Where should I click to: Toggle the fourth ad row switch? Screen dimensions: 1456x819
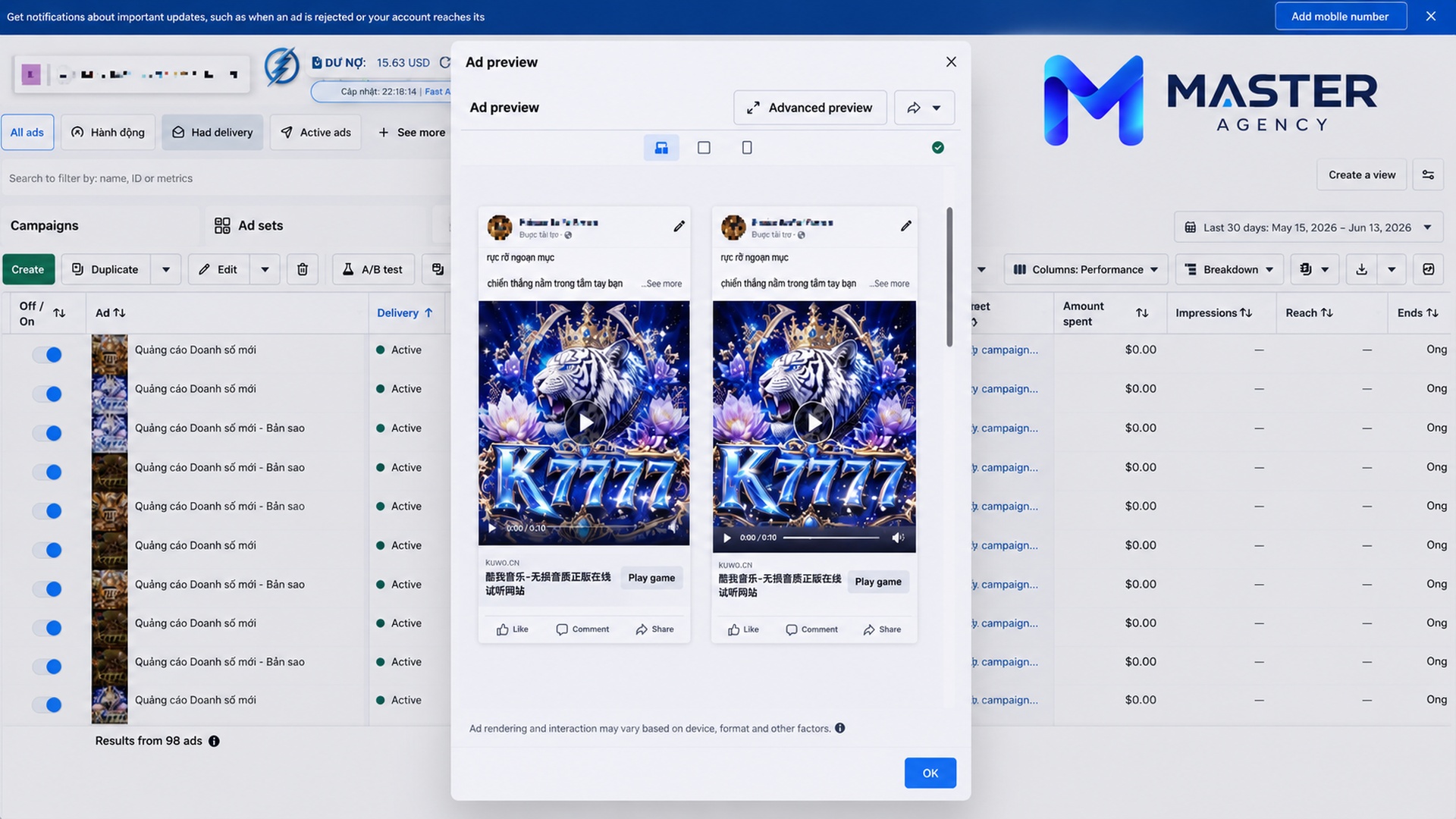pos(47,472)
